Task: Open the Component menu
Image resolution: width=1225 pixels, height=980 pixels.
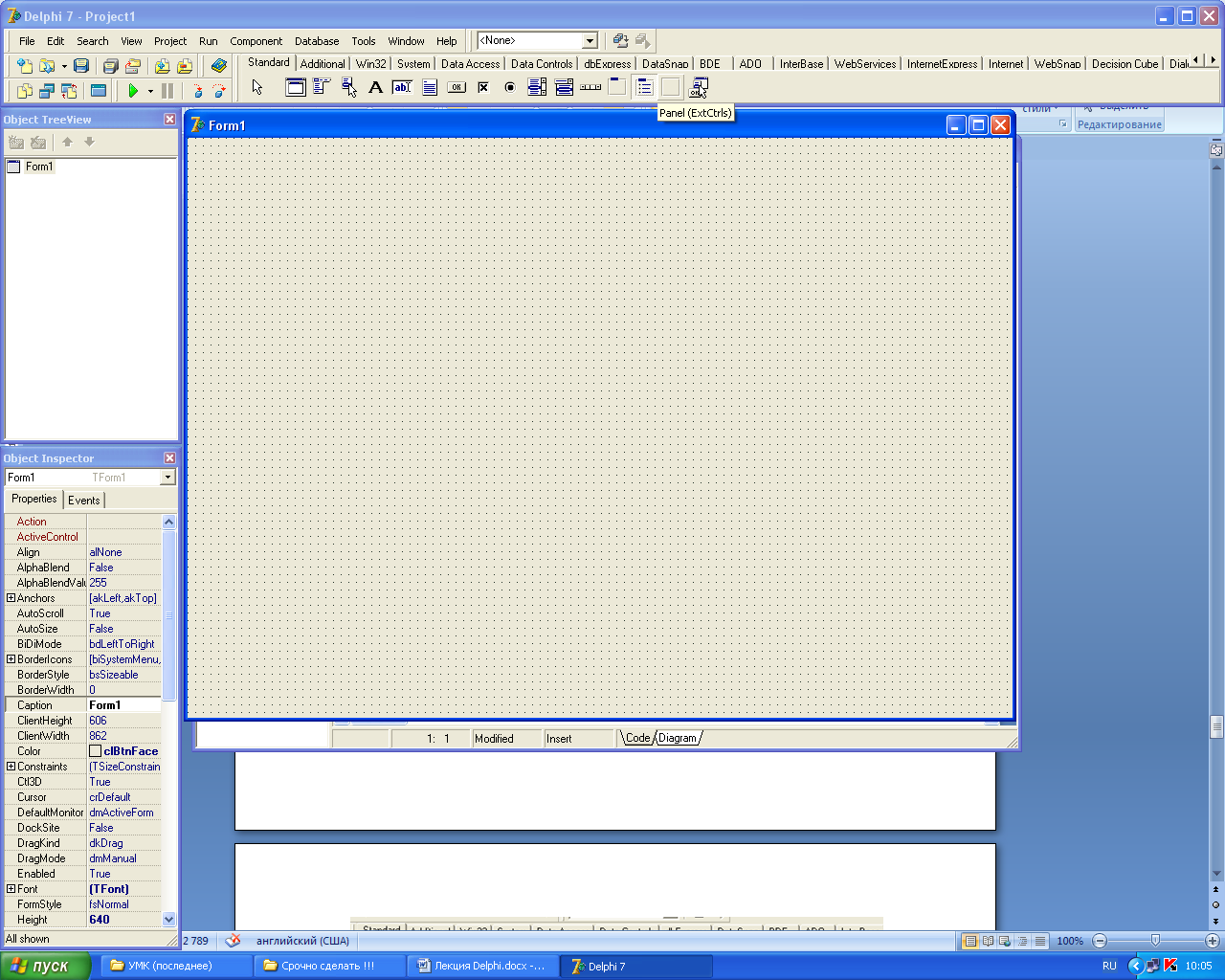Action: pos(256,41)
